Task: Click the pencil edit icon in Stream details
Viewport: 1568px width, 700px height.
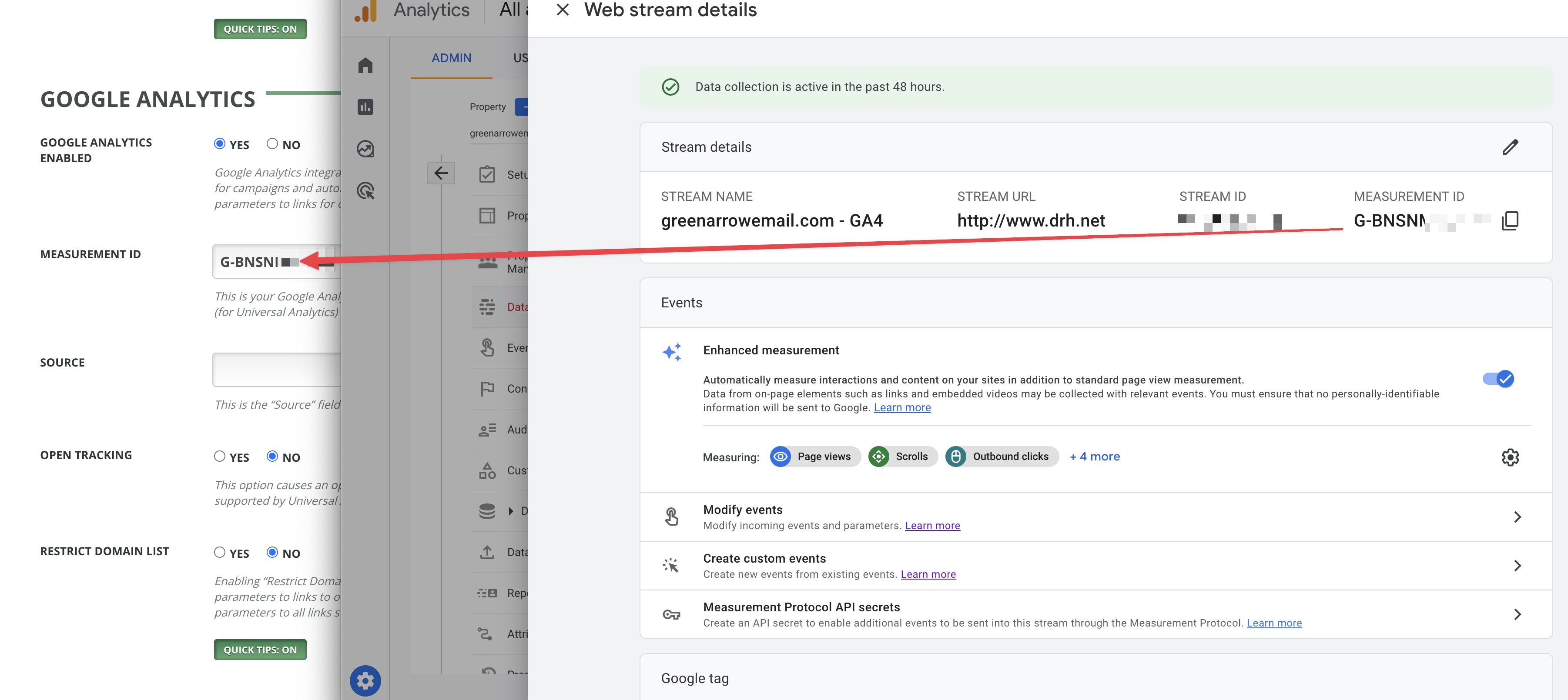Action: pyautogui.click(x=1510, y=147)
